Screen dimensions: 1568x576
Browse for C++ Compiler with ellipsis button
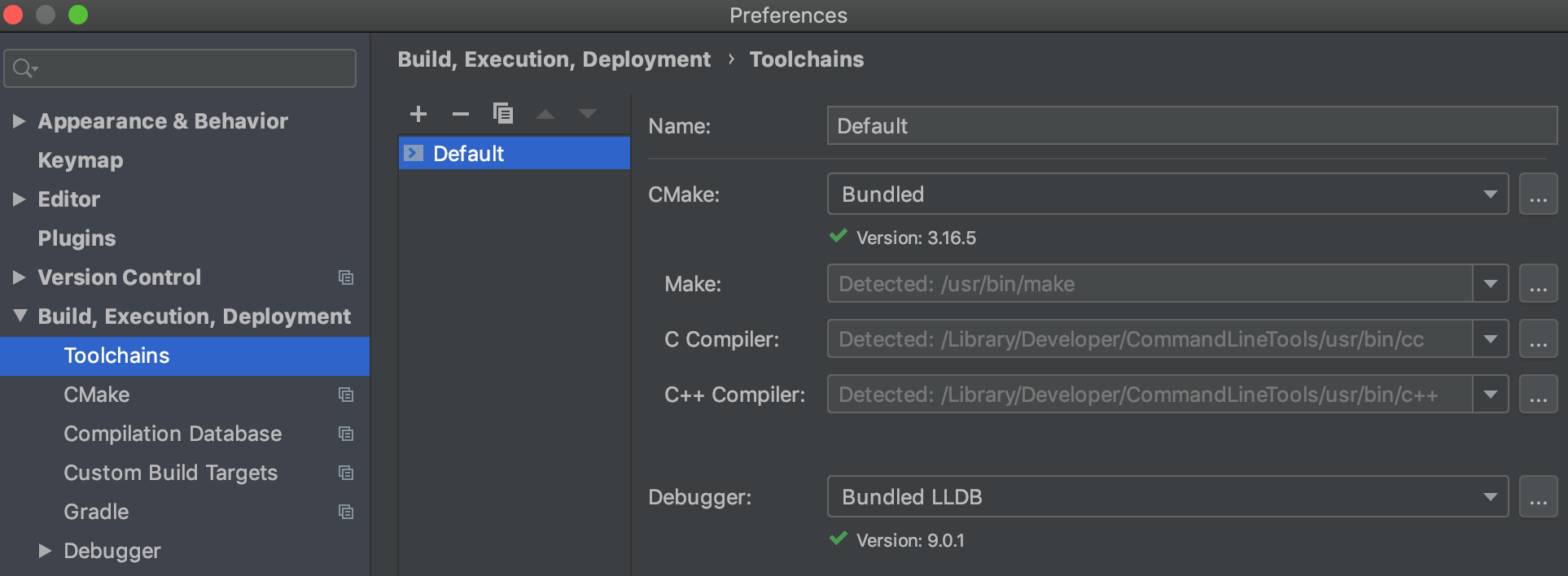[1538, 395]
